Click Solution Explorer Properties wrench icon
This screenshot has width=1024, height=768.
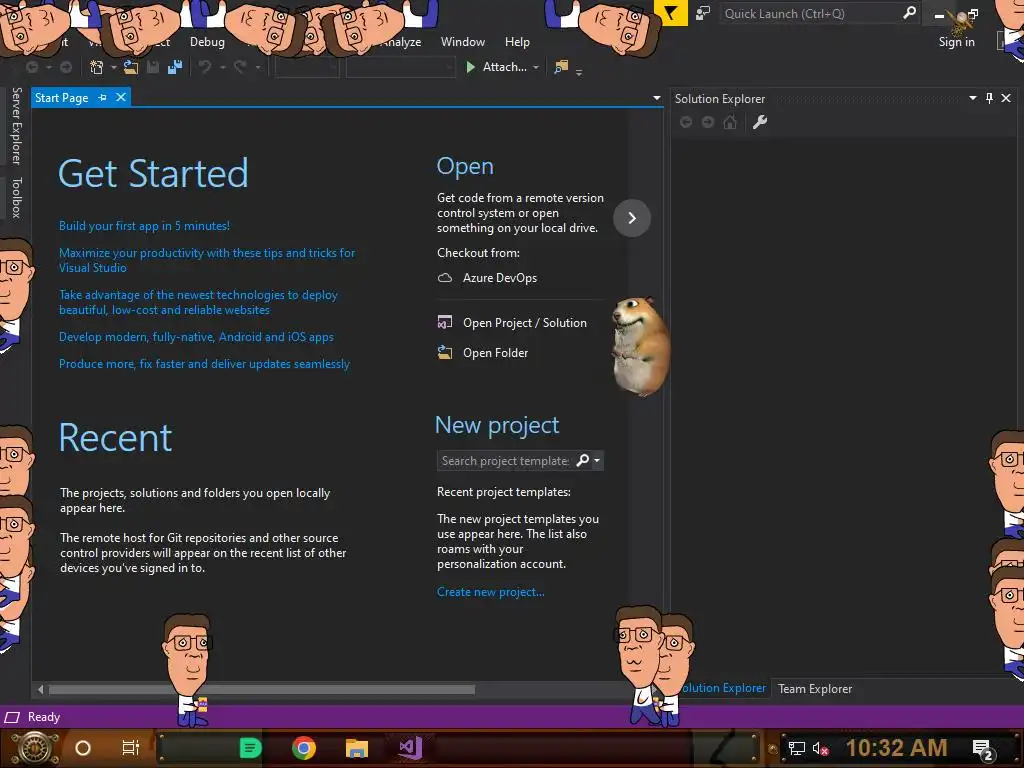(760, 122)
